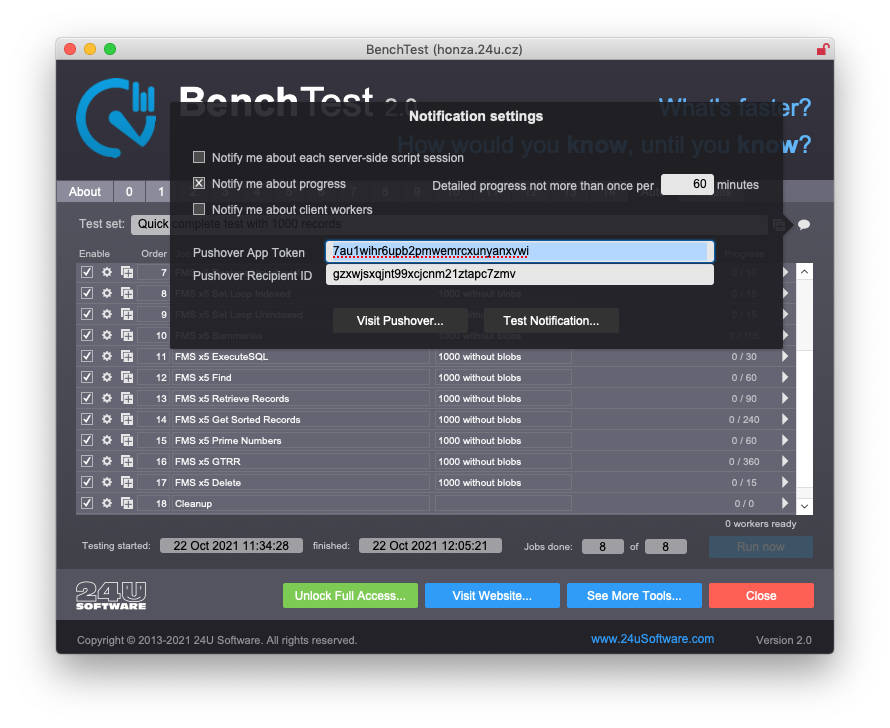Image resolution: width=890 pixels, height=728 pixels.
Task: Open gear settings in row 9
Action: (x=107, y=314)
